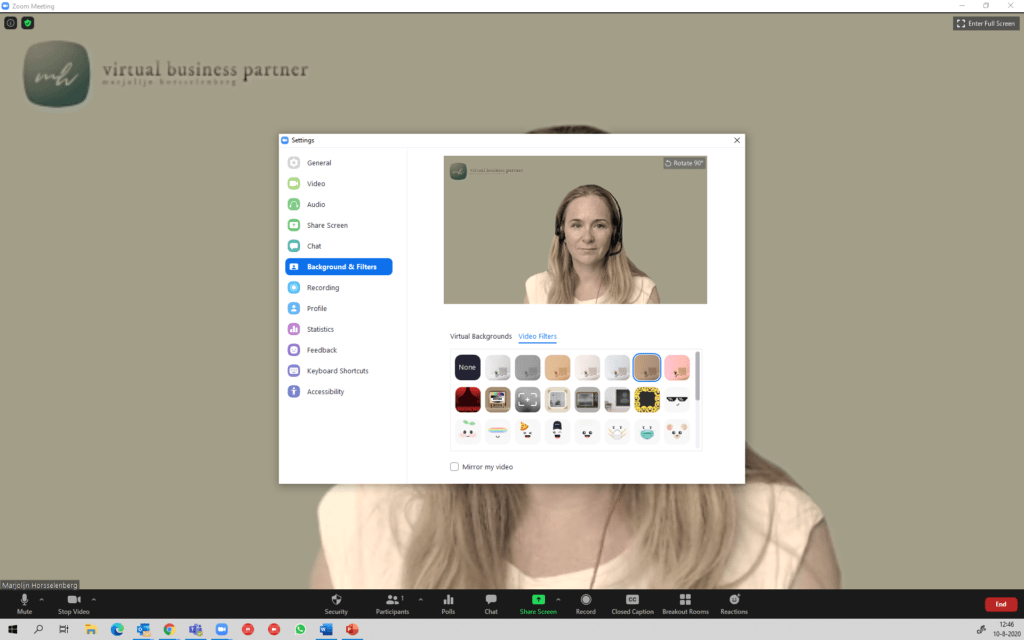Select the pink color video filter
Image resolution: width=1024 pixels, height=640 pixels.
(x=677, y=368)
